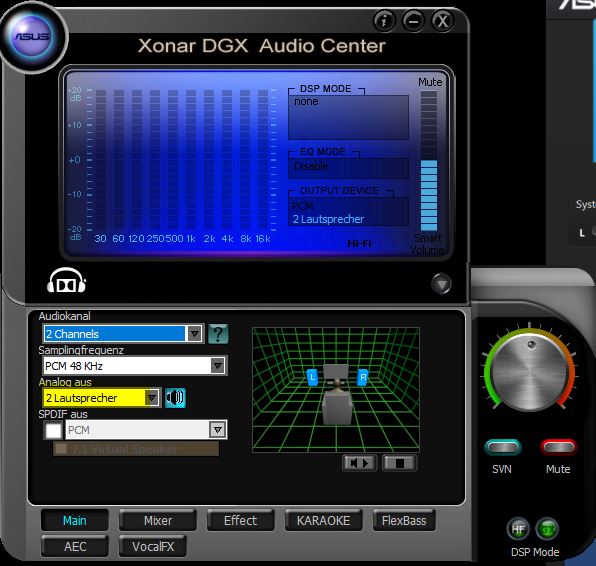Toggle the SVN smart volume button
Image resolution: width=596 pixels, height=566 pixels.
click(502, 447)
